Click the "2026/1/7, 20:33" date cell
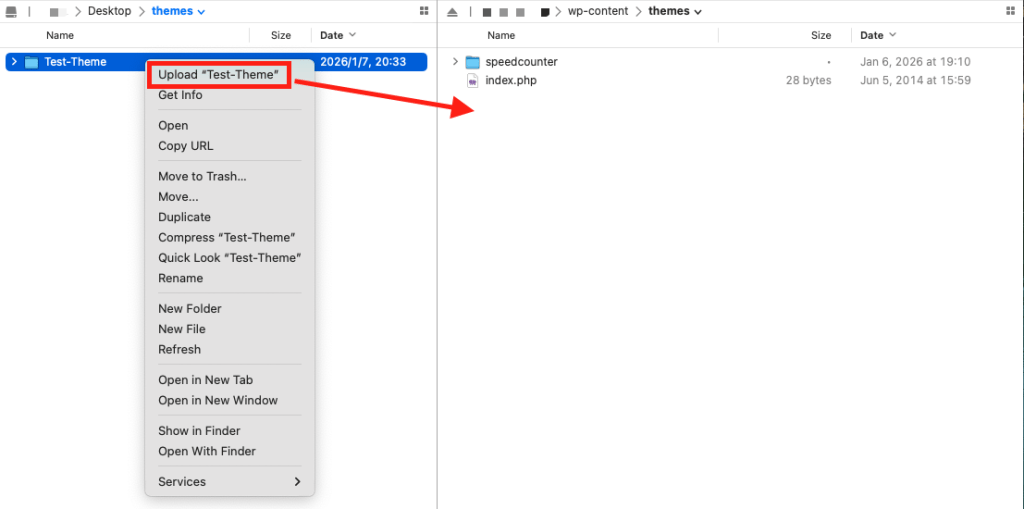1024x509 pixels. pos(363,62)
